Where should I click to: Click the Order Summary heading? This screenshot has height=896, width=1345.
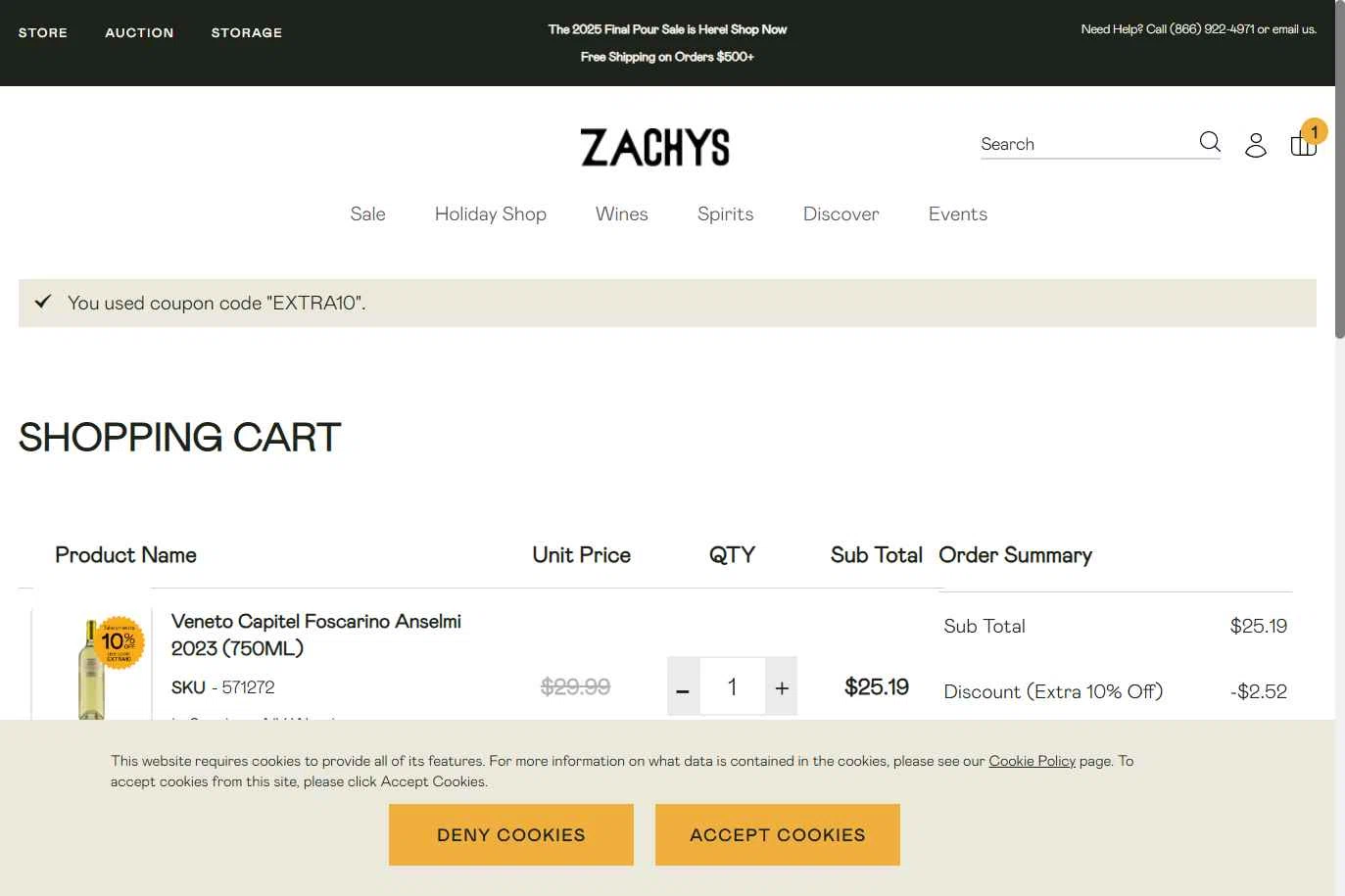coord(1016,555)
